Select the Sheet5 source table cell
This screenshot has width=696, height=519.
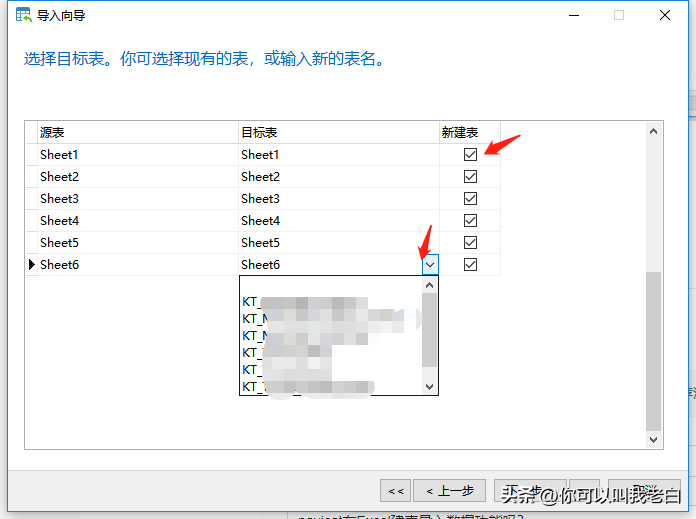point(138,242)
